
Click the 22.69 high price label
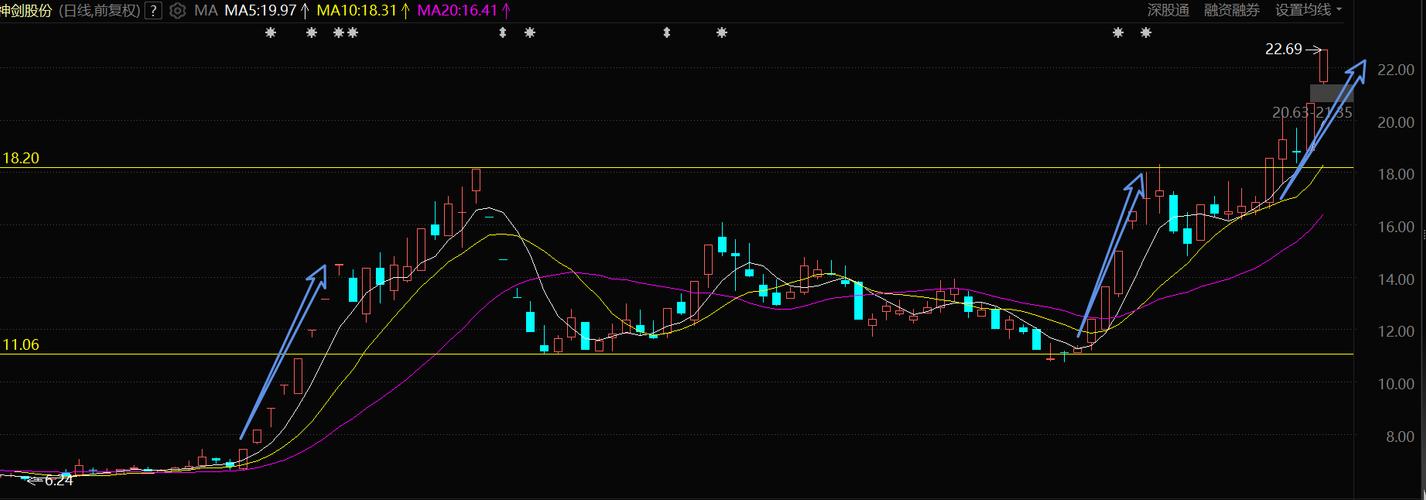1283,49
